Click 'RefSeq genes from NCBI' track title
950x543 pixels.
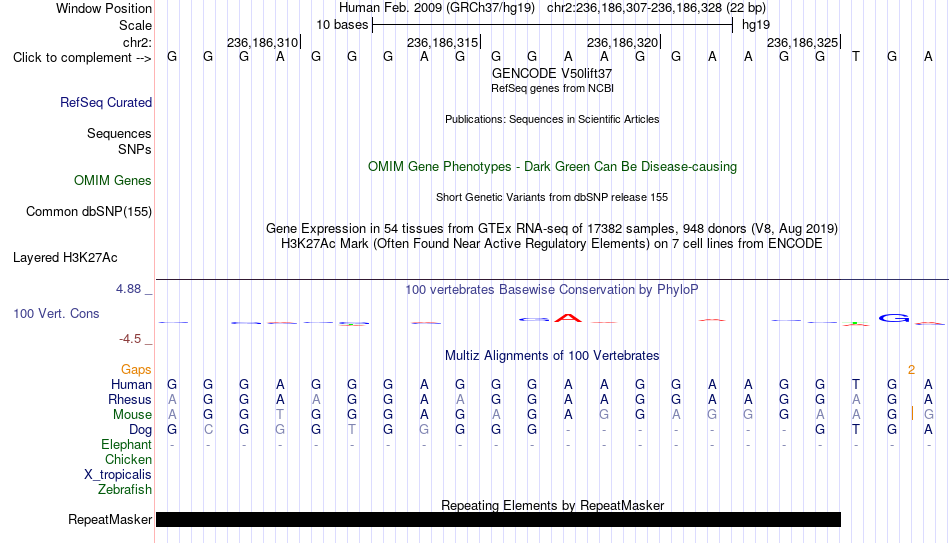pos(552,88)
